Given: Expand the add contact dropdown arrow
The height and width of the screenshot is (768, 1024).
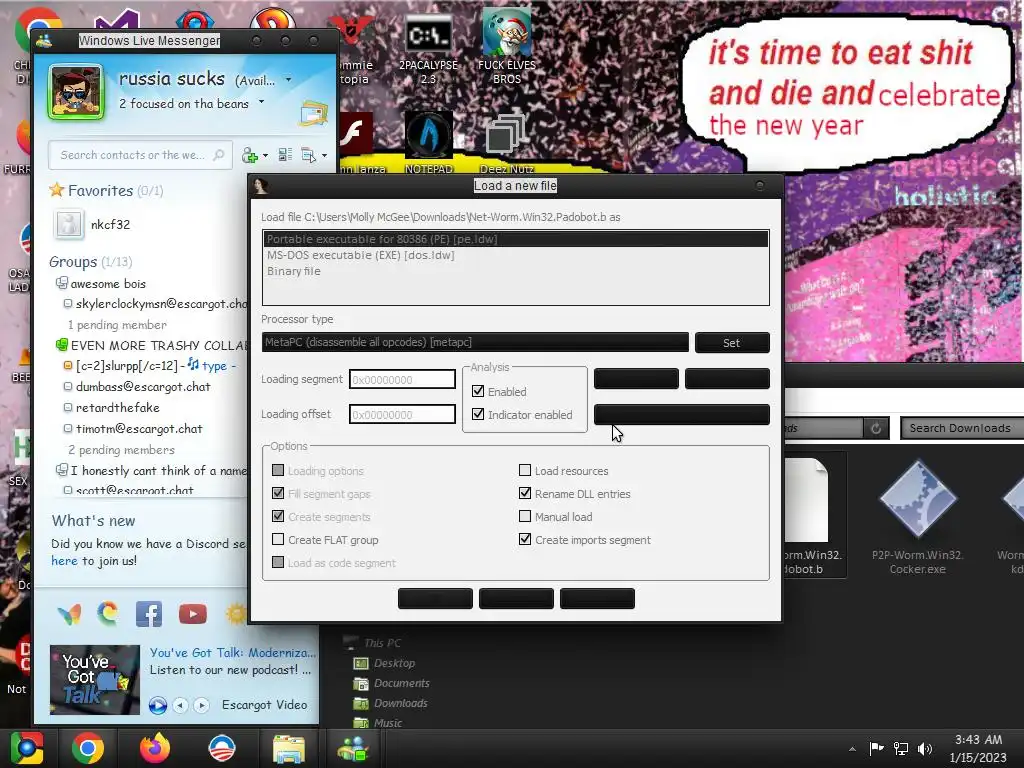Looking at the screenshot, I should coord(264,156).
